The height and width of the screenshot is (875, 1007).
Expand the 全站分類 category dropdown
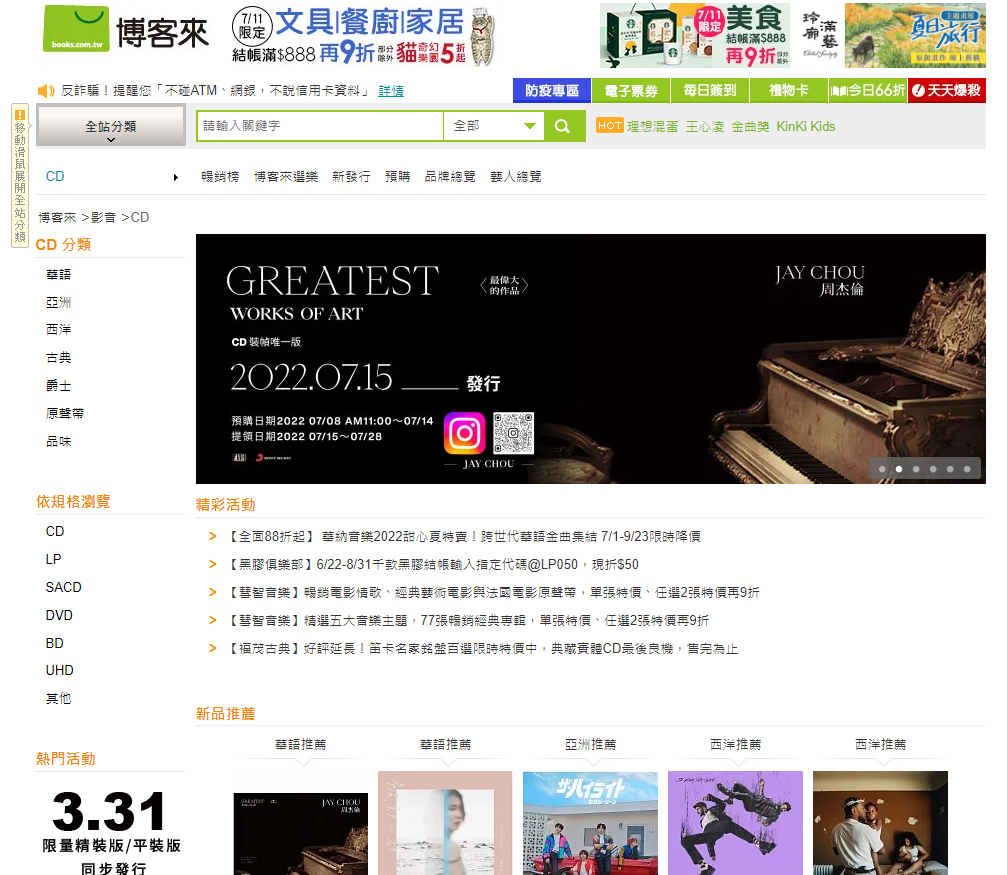tap(110, 127)
